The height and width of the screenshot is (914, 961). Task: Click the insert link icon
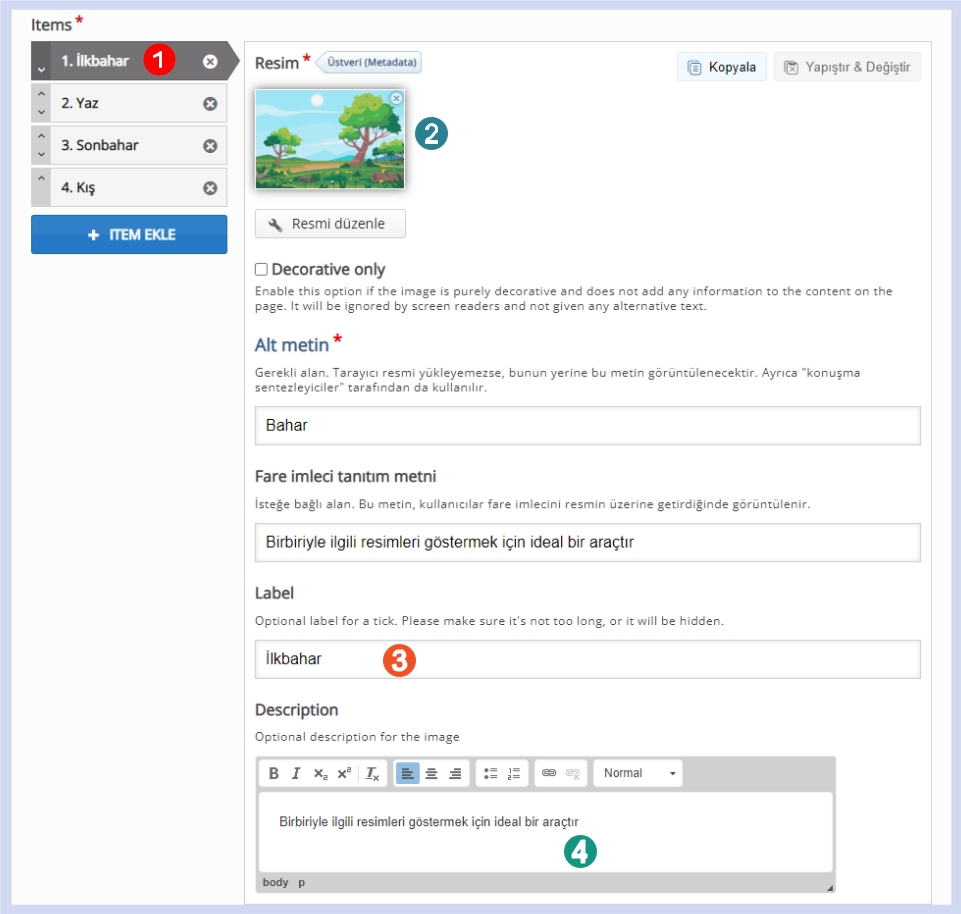pos(549,773)
